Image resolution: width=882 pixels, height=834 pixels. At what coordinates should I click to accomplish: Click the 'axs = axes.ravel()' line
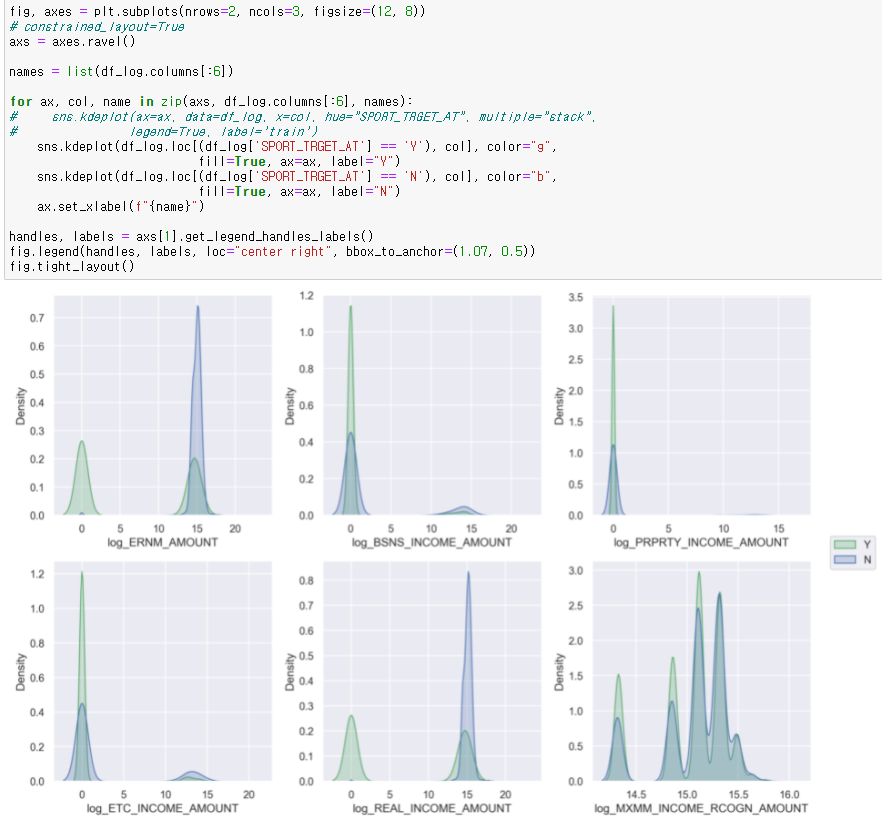coord(72,42)
